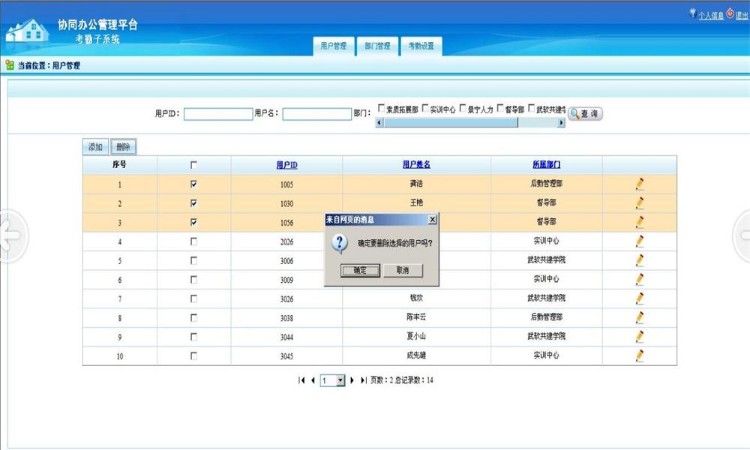Viewport: 750px width, 450px height.
Task: Click the name cell 夏小山
Action: (416, 336)
